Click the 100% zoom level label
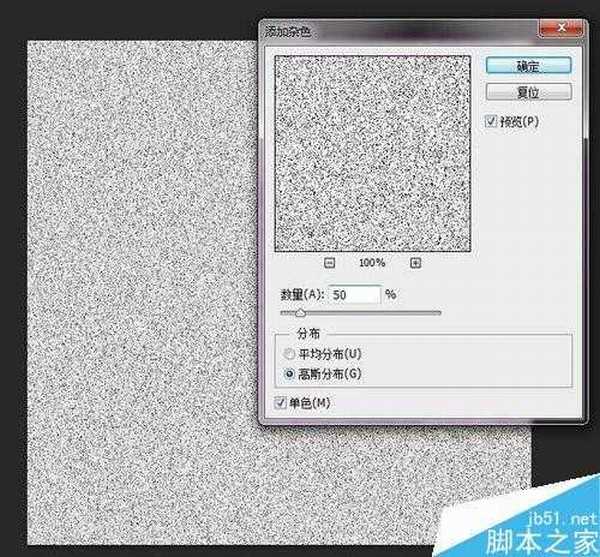The height and width of the screenshot is (557, 600). coord(372,263)
